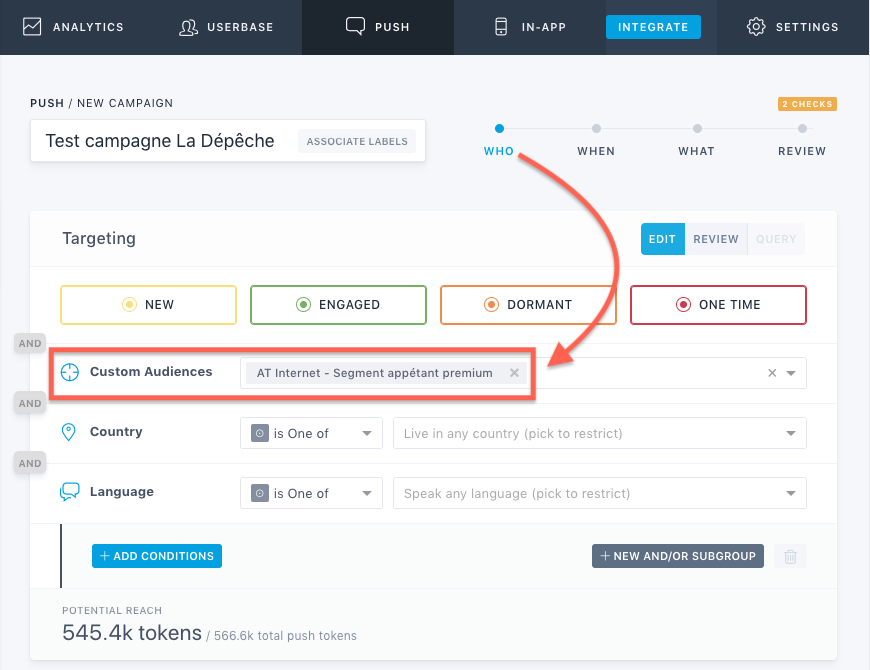Select the One Time audience segment
The height and width of the screenshot is (670, 870).
click(718, 305)
